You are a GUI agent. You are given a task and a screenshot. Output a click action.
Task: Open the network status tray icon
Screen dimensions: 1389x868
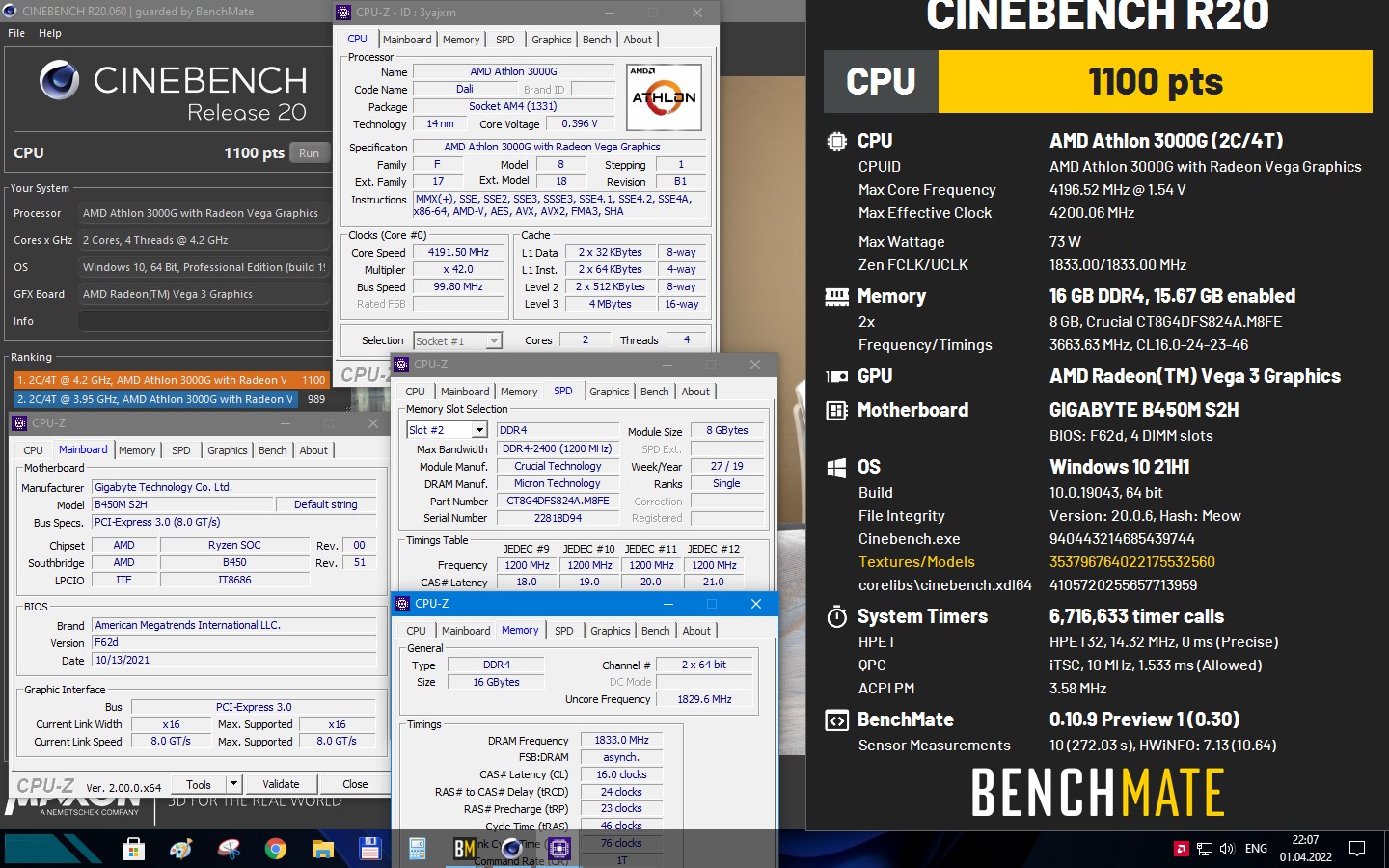(1205, 849)
